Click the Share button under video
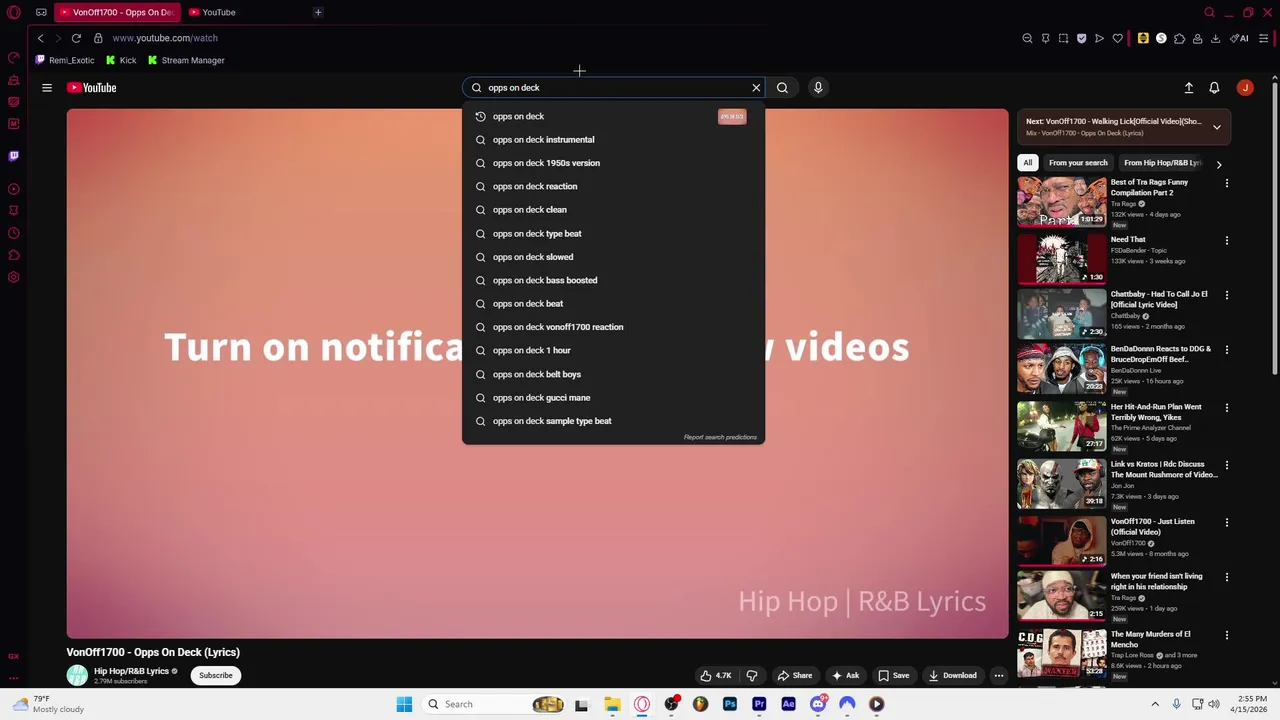The height and width of the screenshot is (720, 1280). point(795,675)
